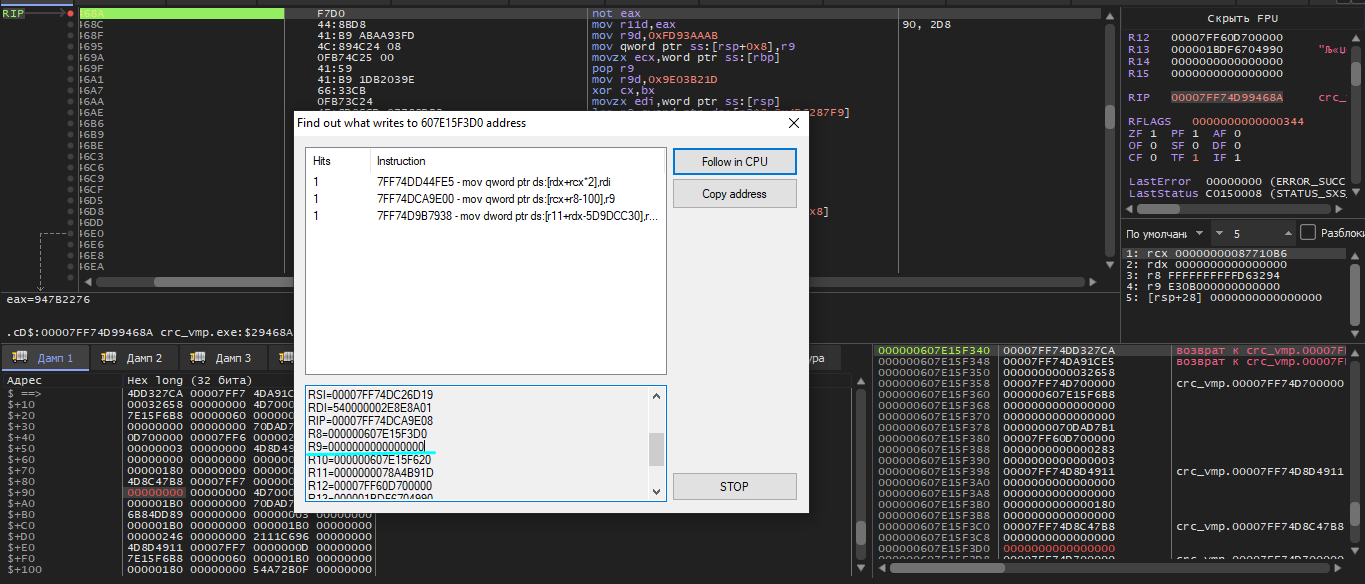The height and width of the screenshot is (584, 1365).
Task: Click the Instruction column header
Action: tap(516, 160)
